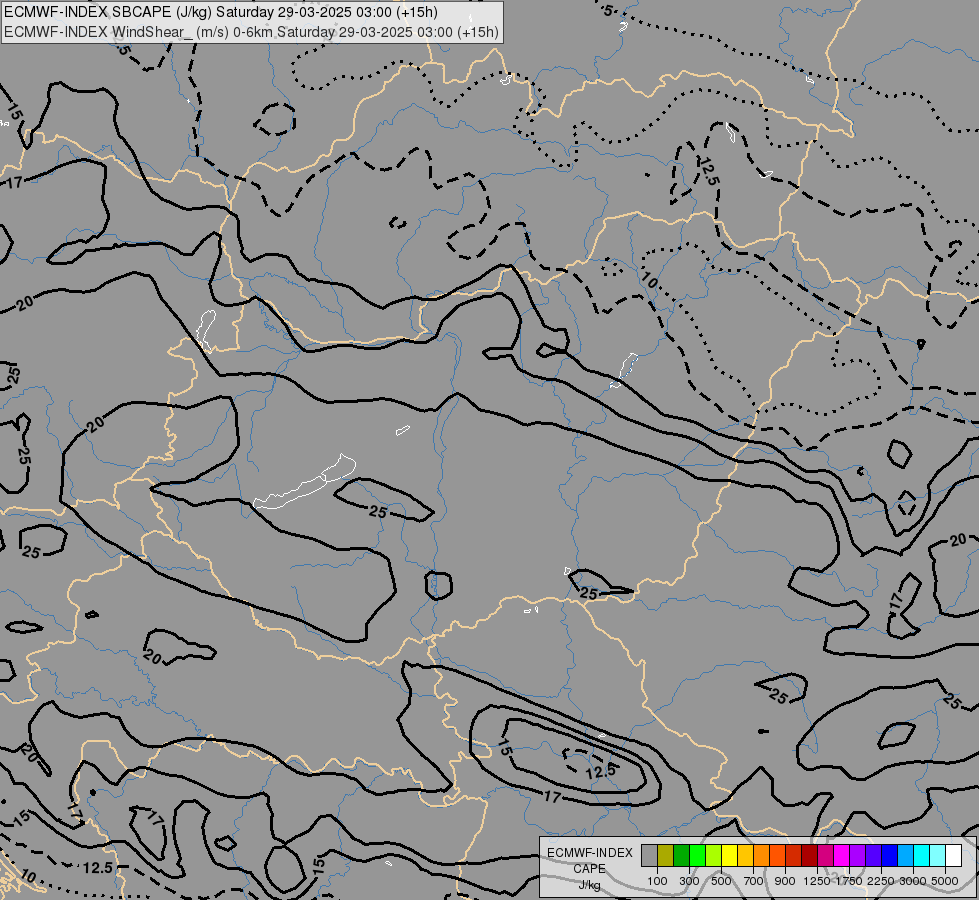Pick the bright magenta legend swatch
Image resolution: width=979 pixels, height=900 pixels.
tap(842, 856)
